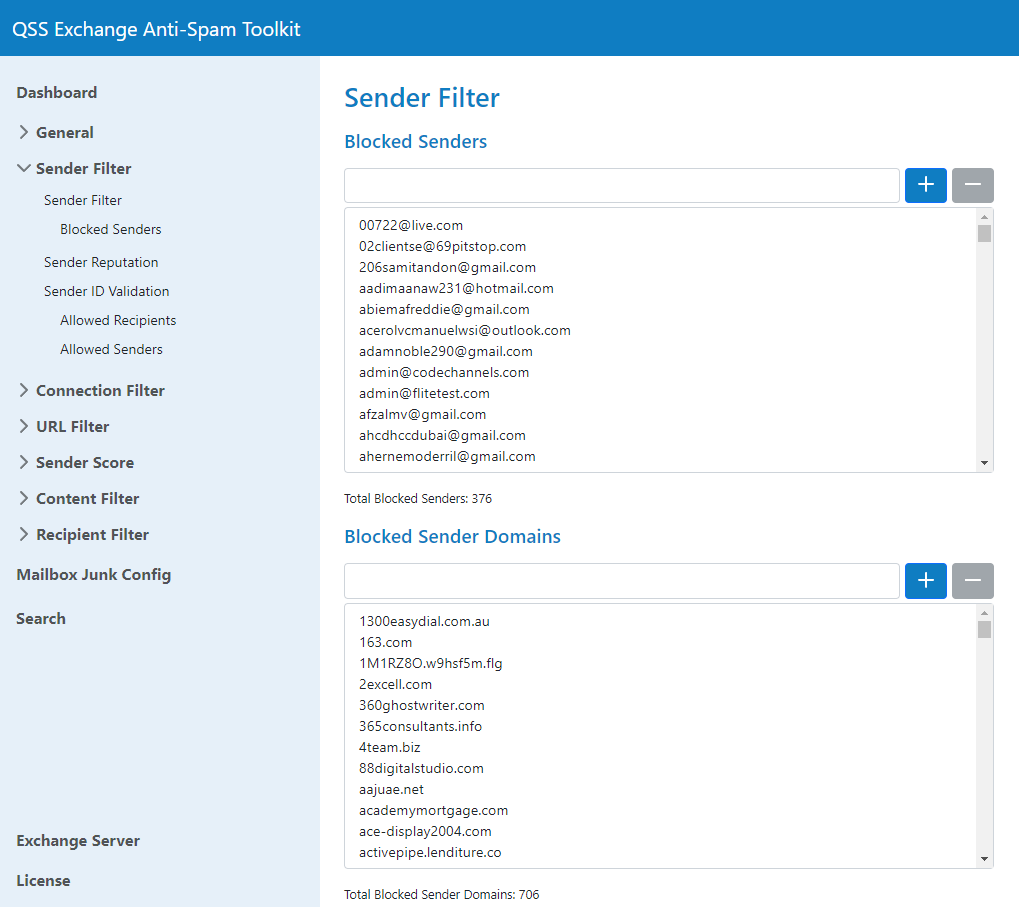Select afzalmv@gmail.com entry
This screenshot has width=1019, height=907.
pyautogui.click(x=422, y=415)
